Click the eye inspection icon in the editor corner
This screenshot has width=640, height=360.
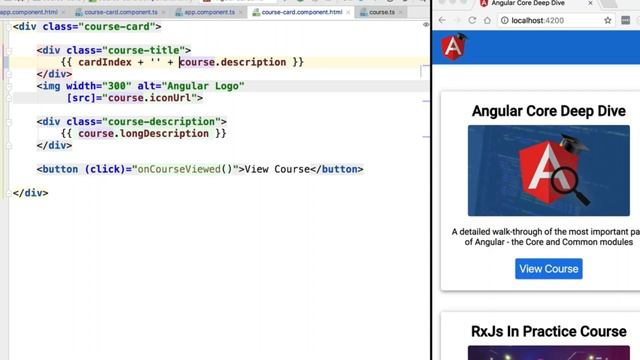click(426, 24)
